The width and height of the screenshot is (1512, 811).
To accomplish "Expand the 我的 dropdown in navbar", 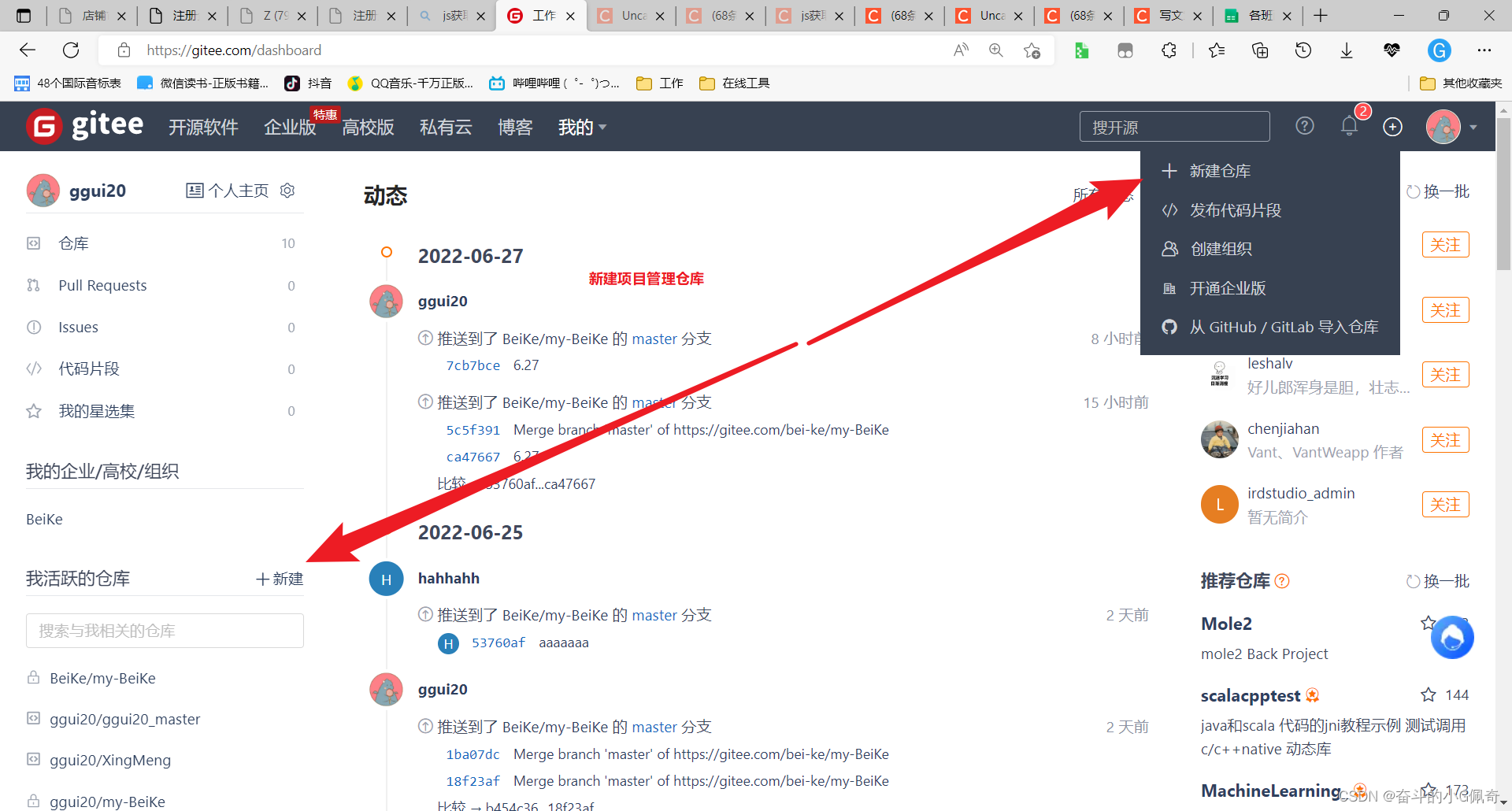I will click(x=582, y=127).
